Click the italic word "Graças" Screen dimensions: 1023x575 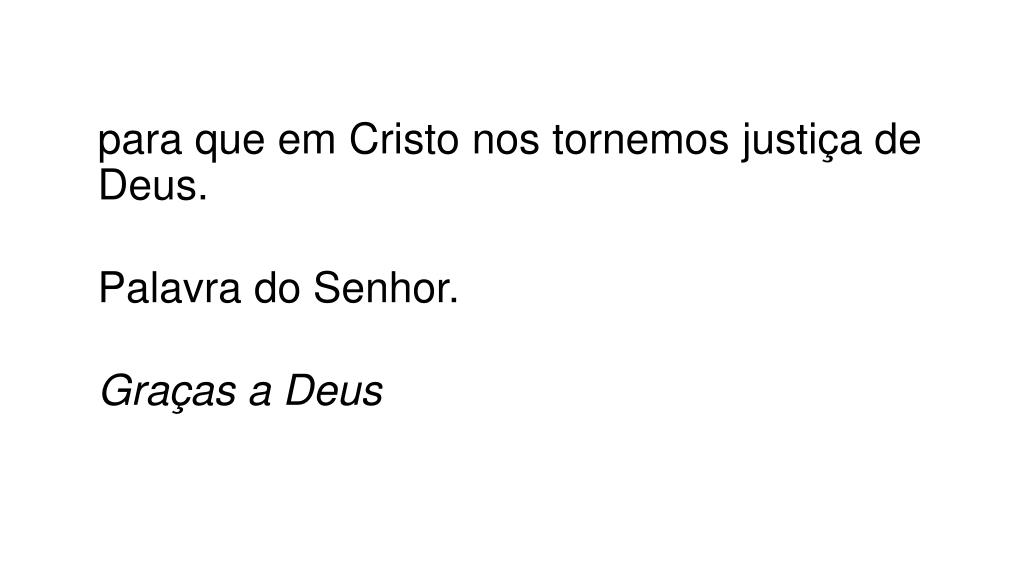pos(168,392)
